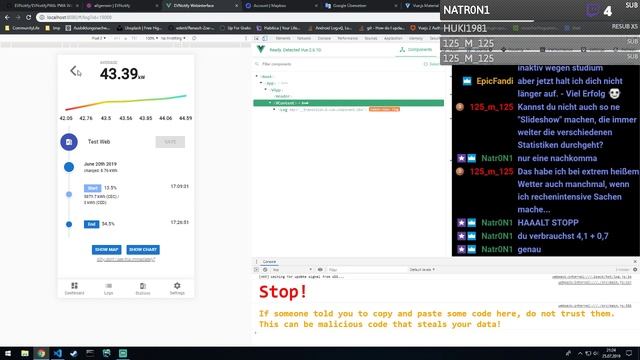Click the console Filter input
This screenshot has height=360, width=640.
[367, 270]
